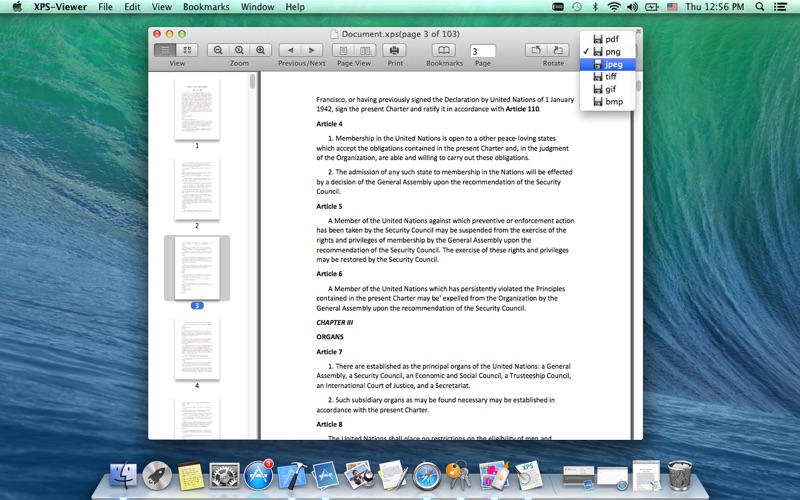Go to the previous page
The height and width of the screenshot is (500, 800).
(x=290, y=50)
